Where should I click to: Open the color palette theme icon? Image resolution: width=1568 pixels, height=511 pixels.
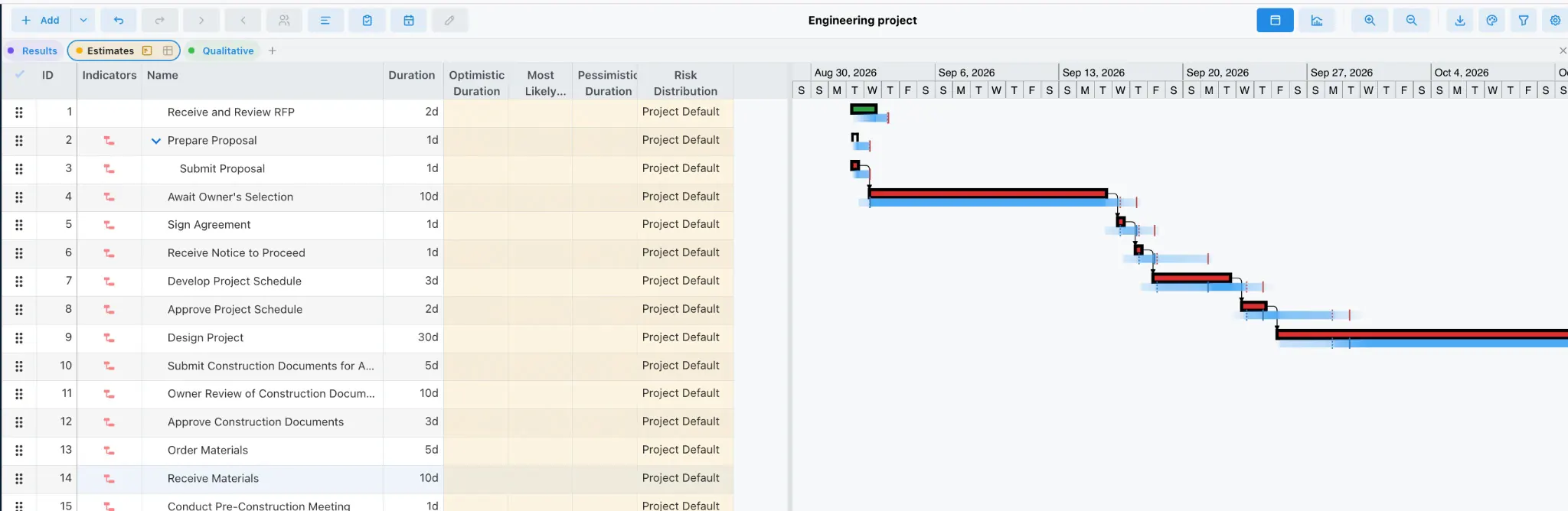(x=1492, y=21)
